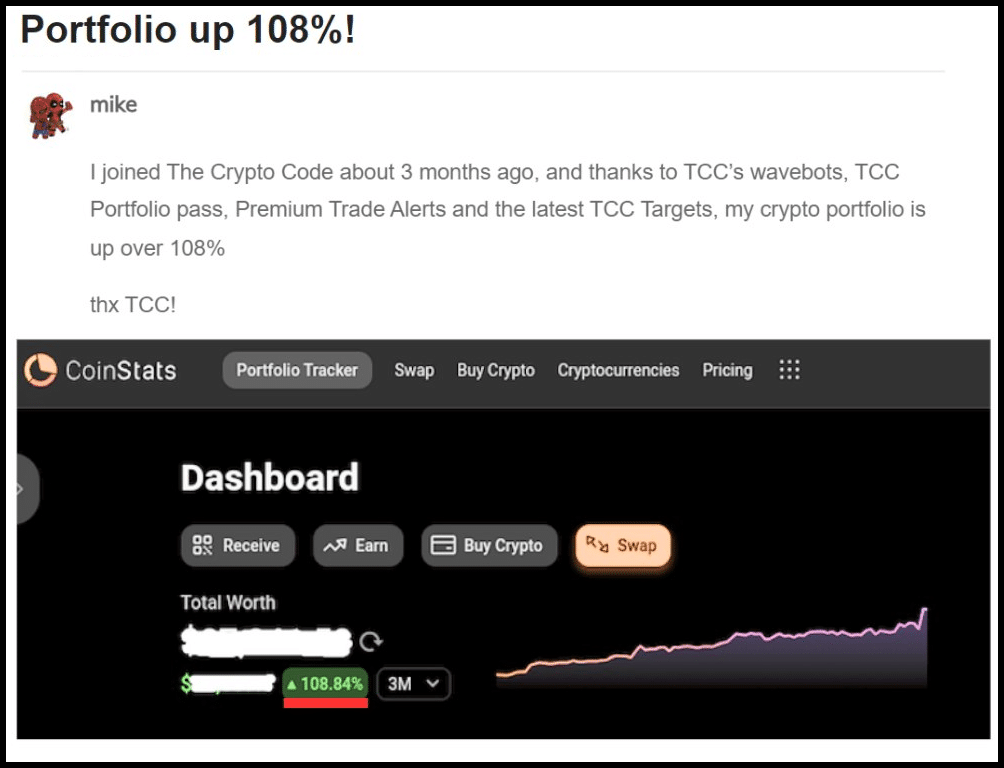1004x768 pixels.
Task: Click the Receive QR code button
Action: (238, 545)
